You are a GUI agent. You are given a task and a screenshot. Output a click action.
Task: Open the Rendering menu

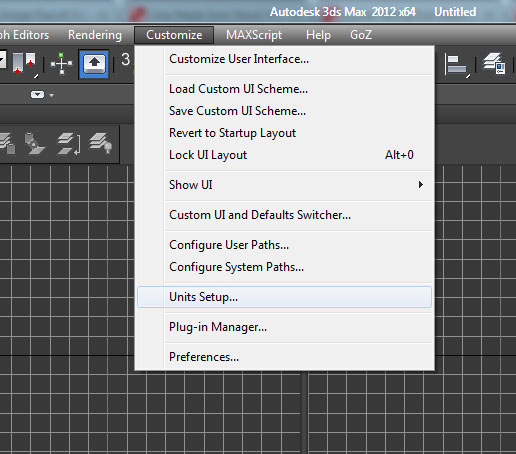[x=95, y=35]
